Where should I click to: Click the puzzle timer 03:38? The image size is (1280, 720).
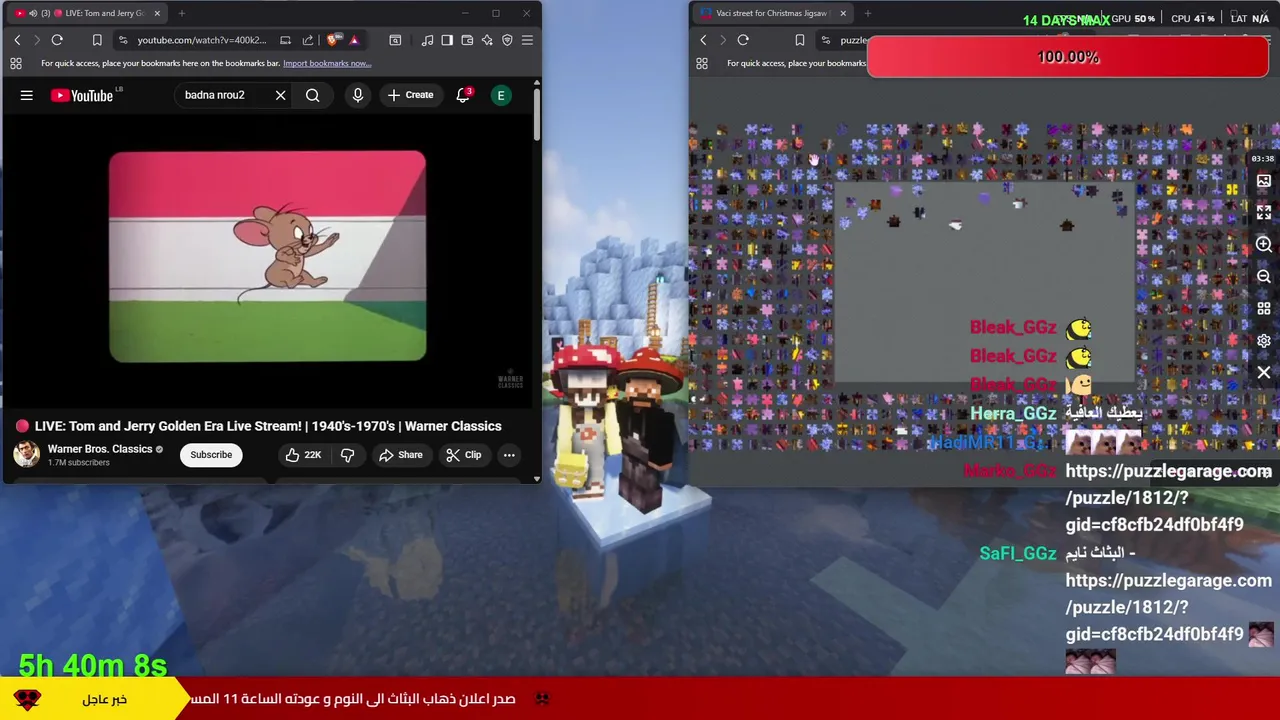(x=1262, y=159)
